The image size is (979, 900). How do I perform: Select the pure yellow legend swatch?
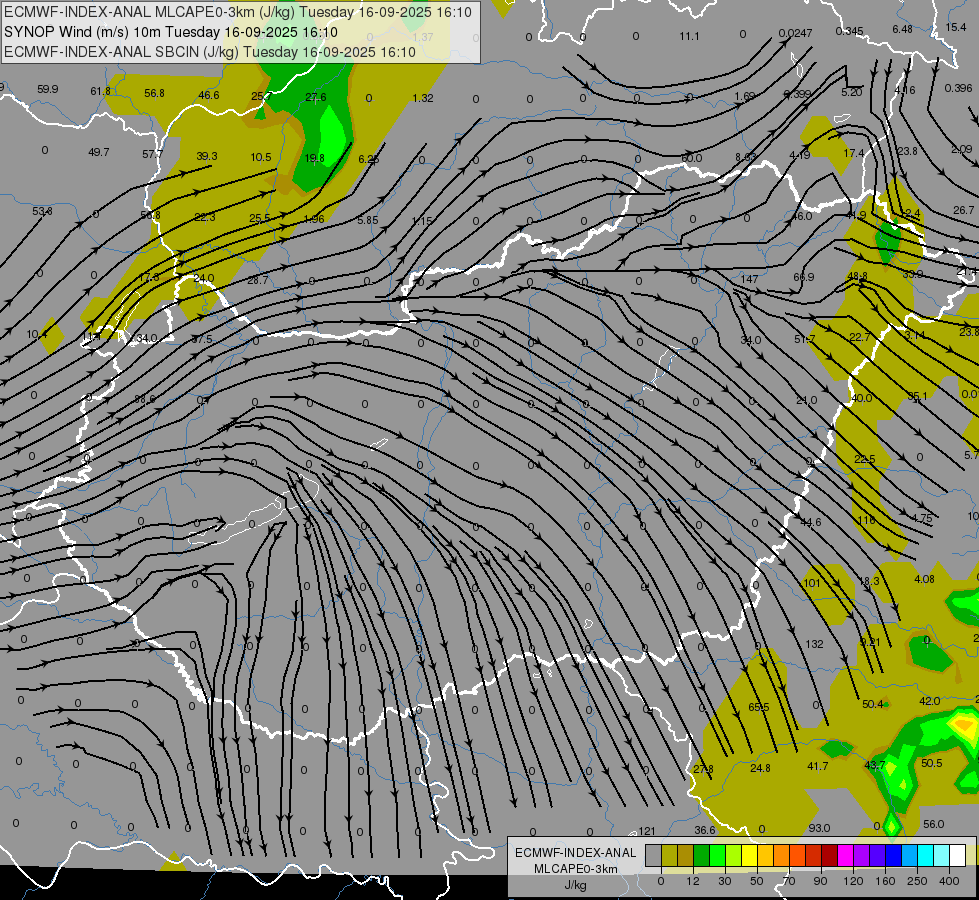(749, 855)
